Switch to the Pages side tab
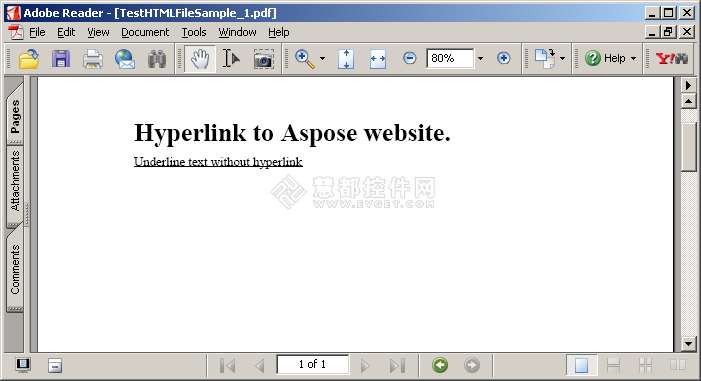This screenshot has height=381, width=701. [x=15, y=115]
